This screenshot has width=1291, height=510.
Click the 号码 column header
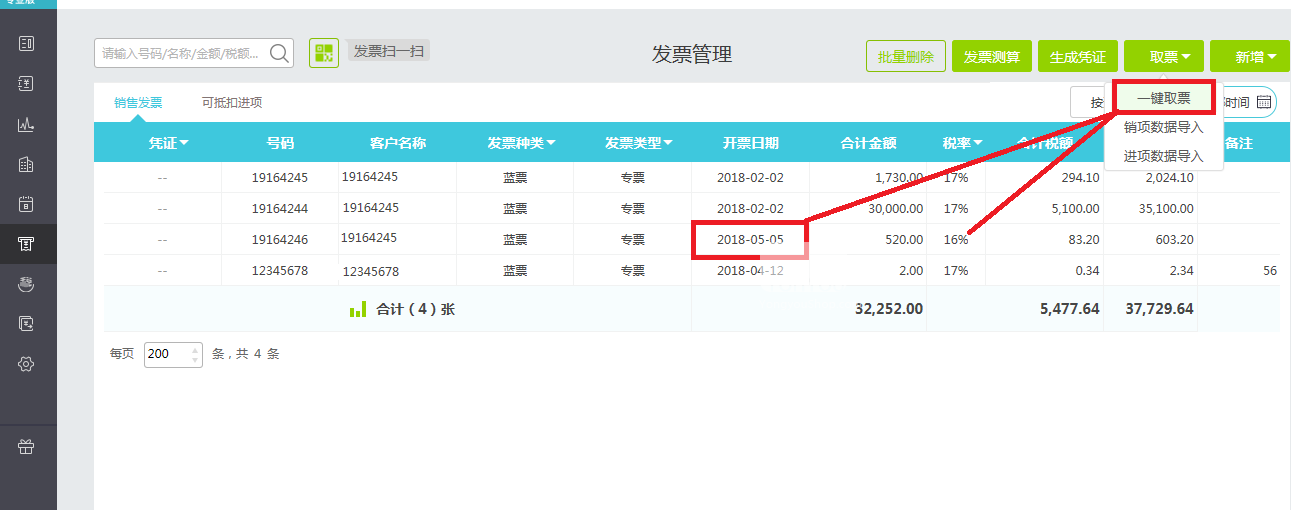pos(280,143)
